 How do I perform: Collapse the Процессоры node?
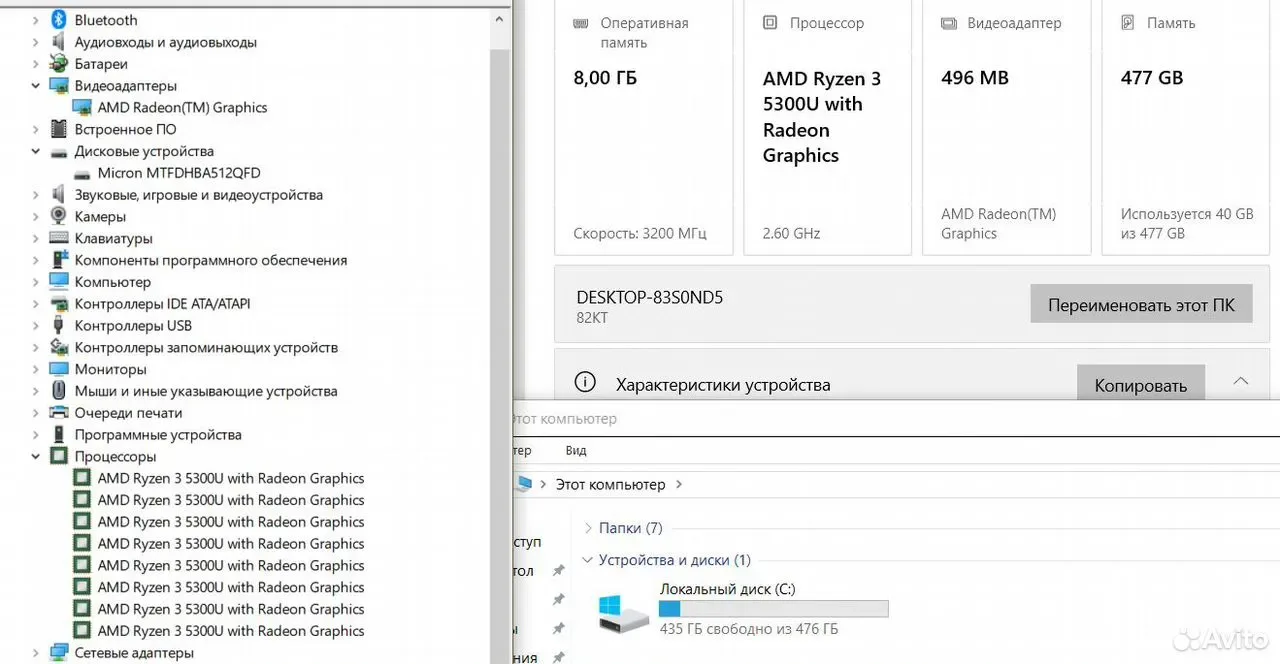(35, 457)
